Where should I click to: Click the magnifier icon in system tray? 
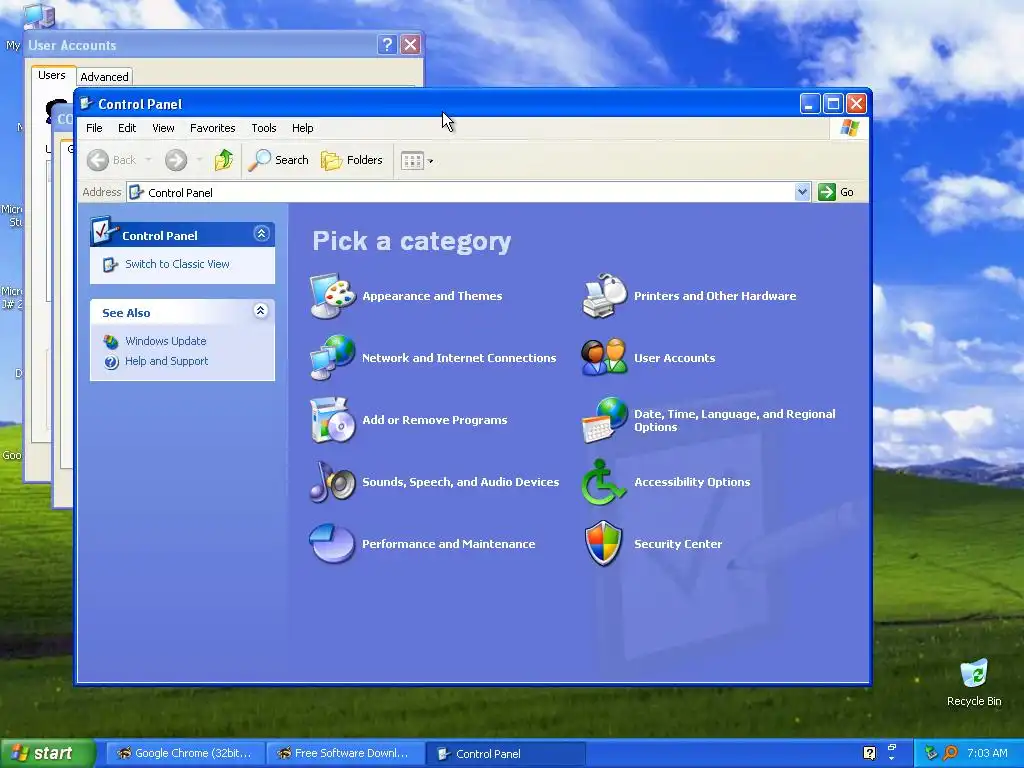950,753
